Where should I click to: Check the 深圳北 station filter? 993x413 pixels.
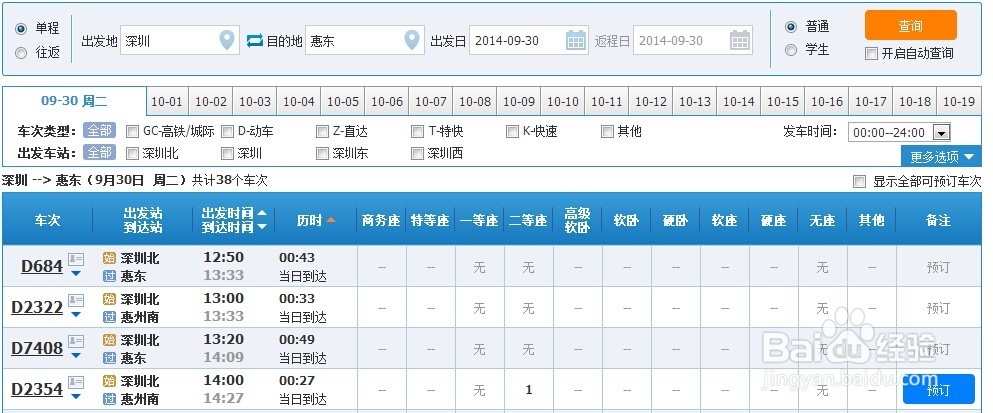[x=132, y=153]
